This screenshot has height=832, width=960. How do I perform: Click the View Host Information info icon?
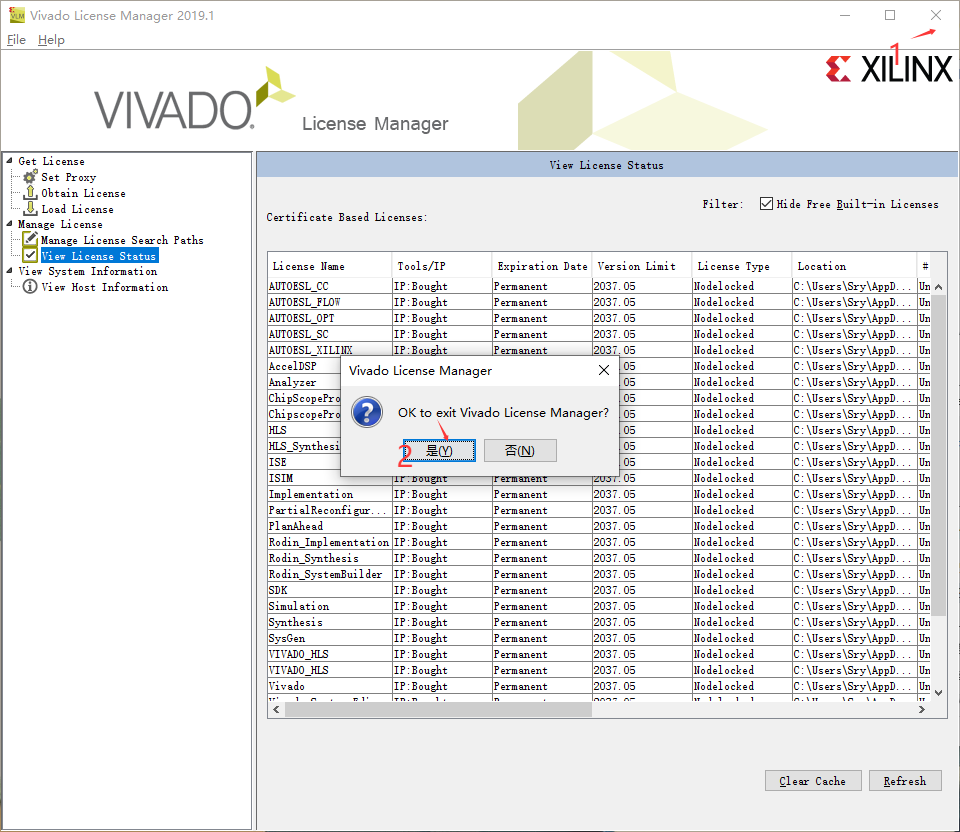pos(30,287)
